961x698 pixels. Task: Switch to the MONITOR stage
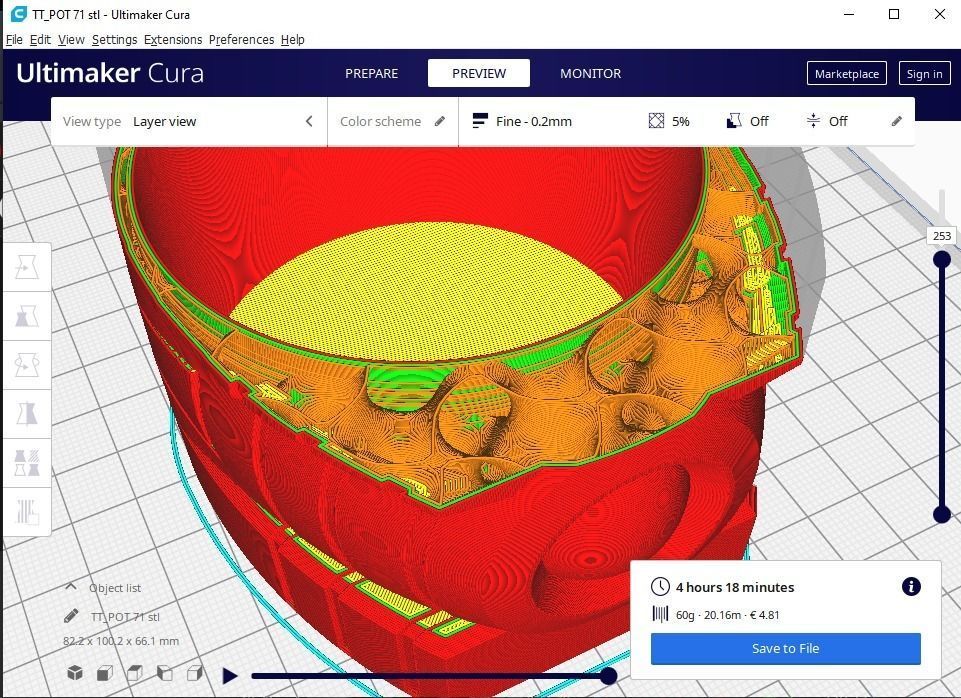[590, 73]
